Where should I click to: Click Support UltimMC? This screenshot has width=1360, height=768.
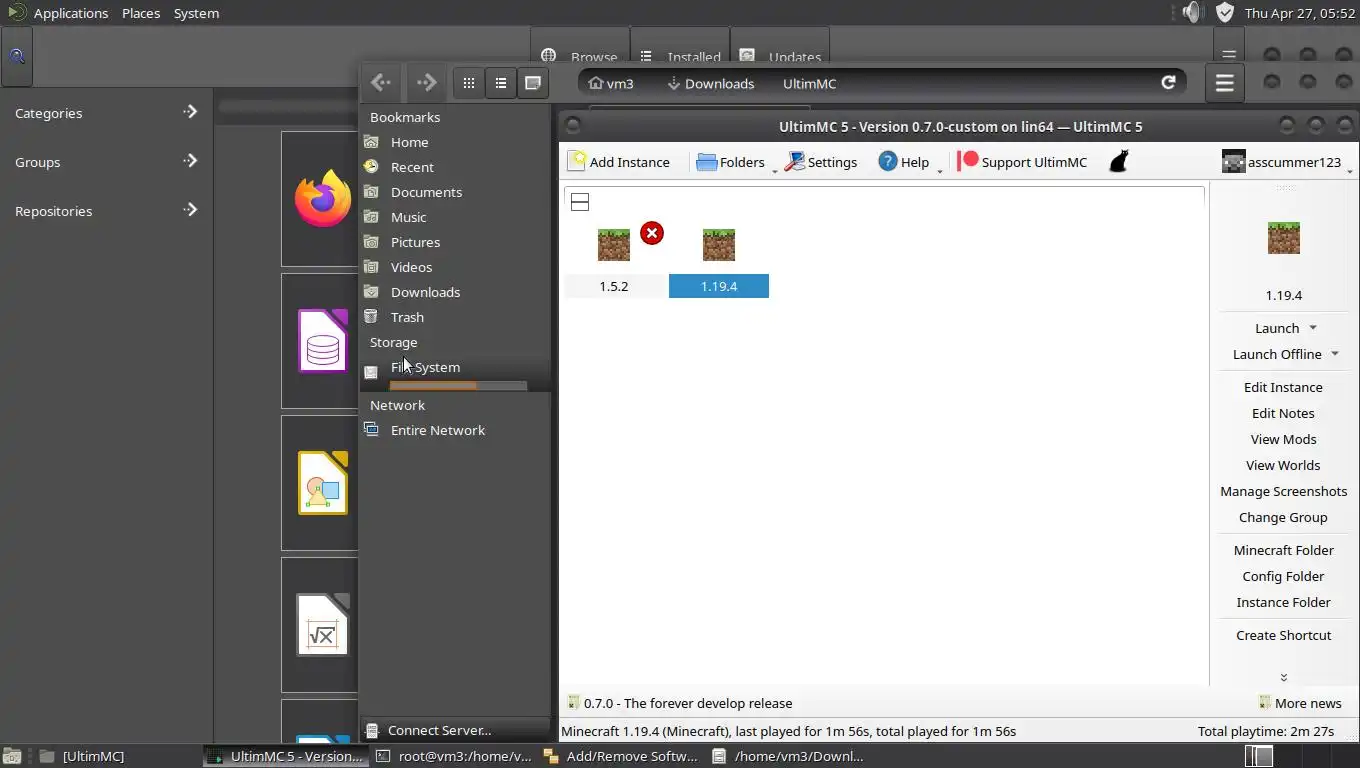[1022, 162]
